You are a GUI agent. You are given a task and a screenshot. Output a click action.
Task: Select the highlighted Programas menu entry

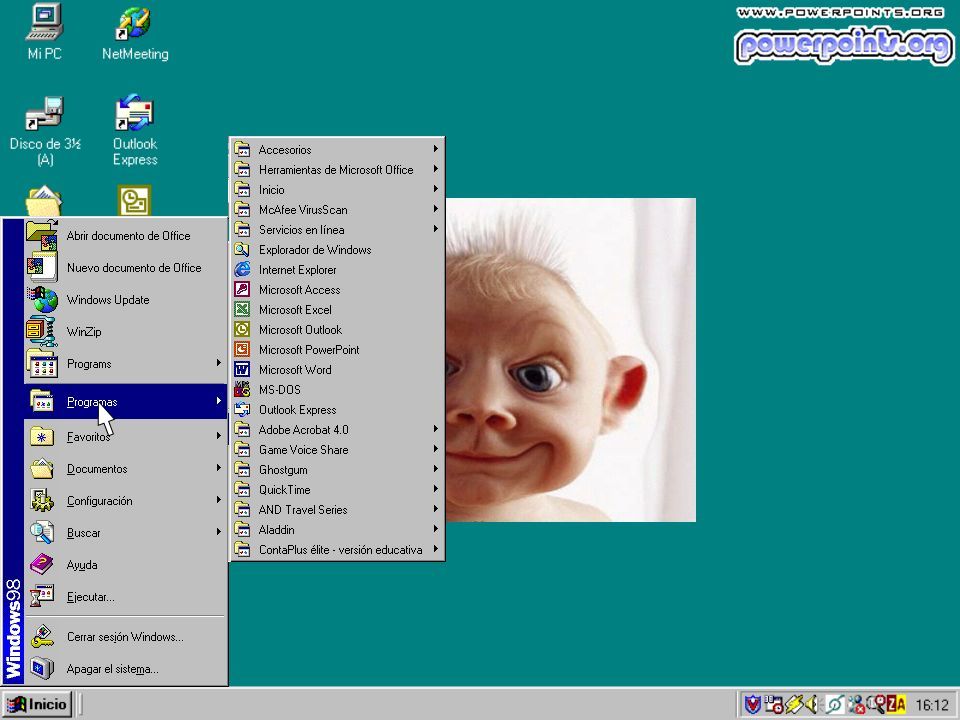tap(126, 402)
